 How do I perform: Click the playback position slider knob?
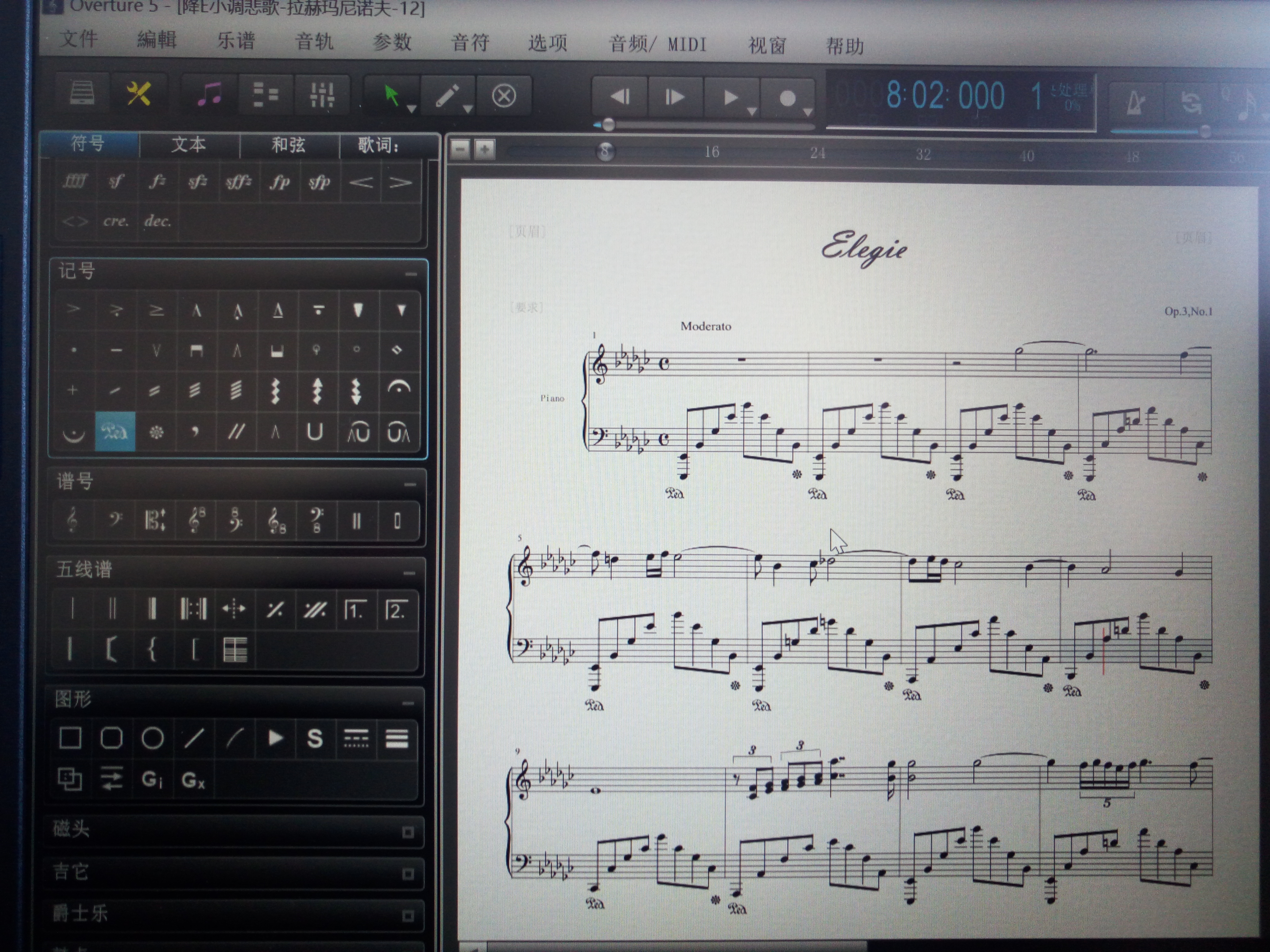coord(608,124)
